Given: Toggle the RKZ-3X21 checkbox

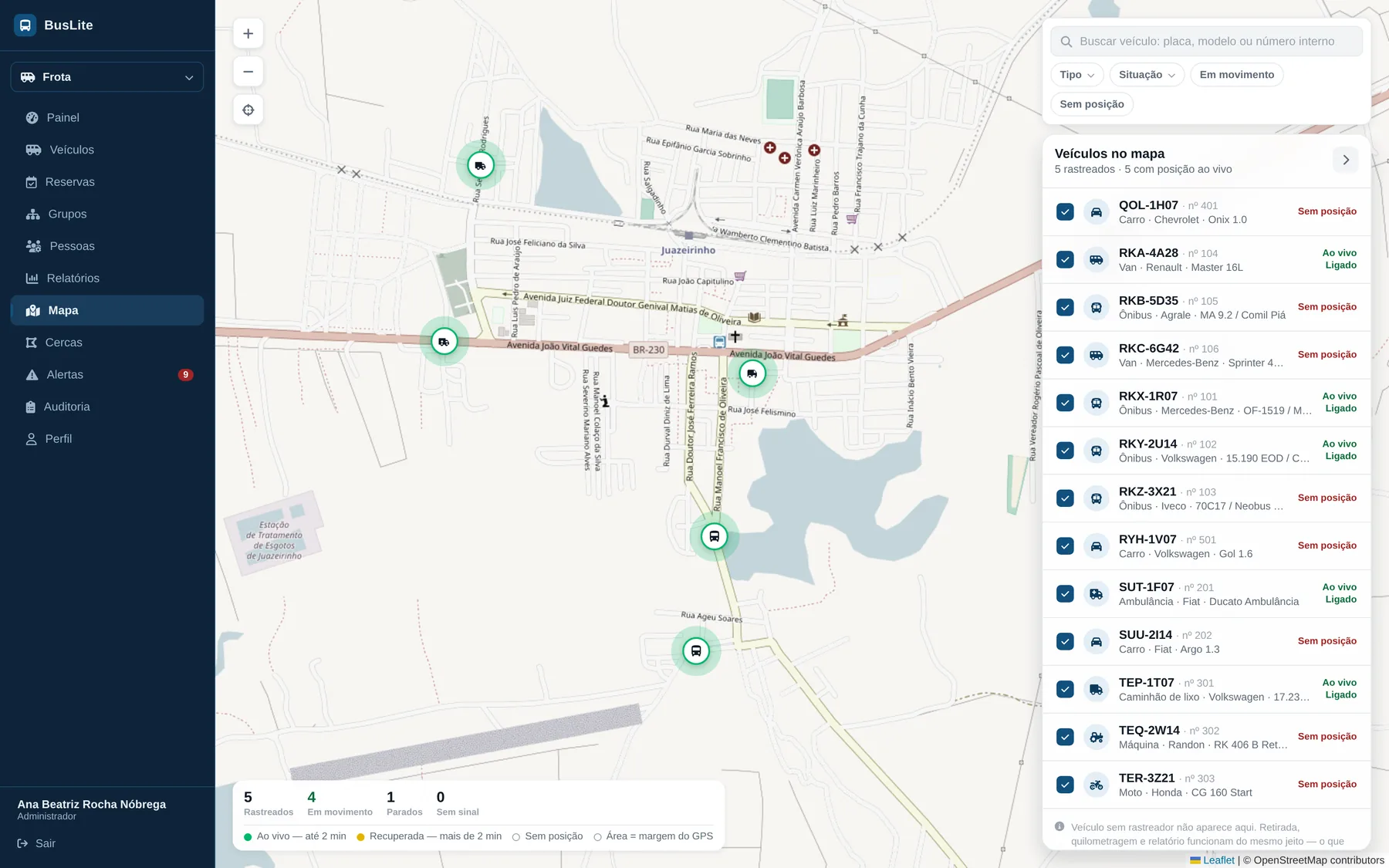Looking at the screenshot, I should point(1065,498).
